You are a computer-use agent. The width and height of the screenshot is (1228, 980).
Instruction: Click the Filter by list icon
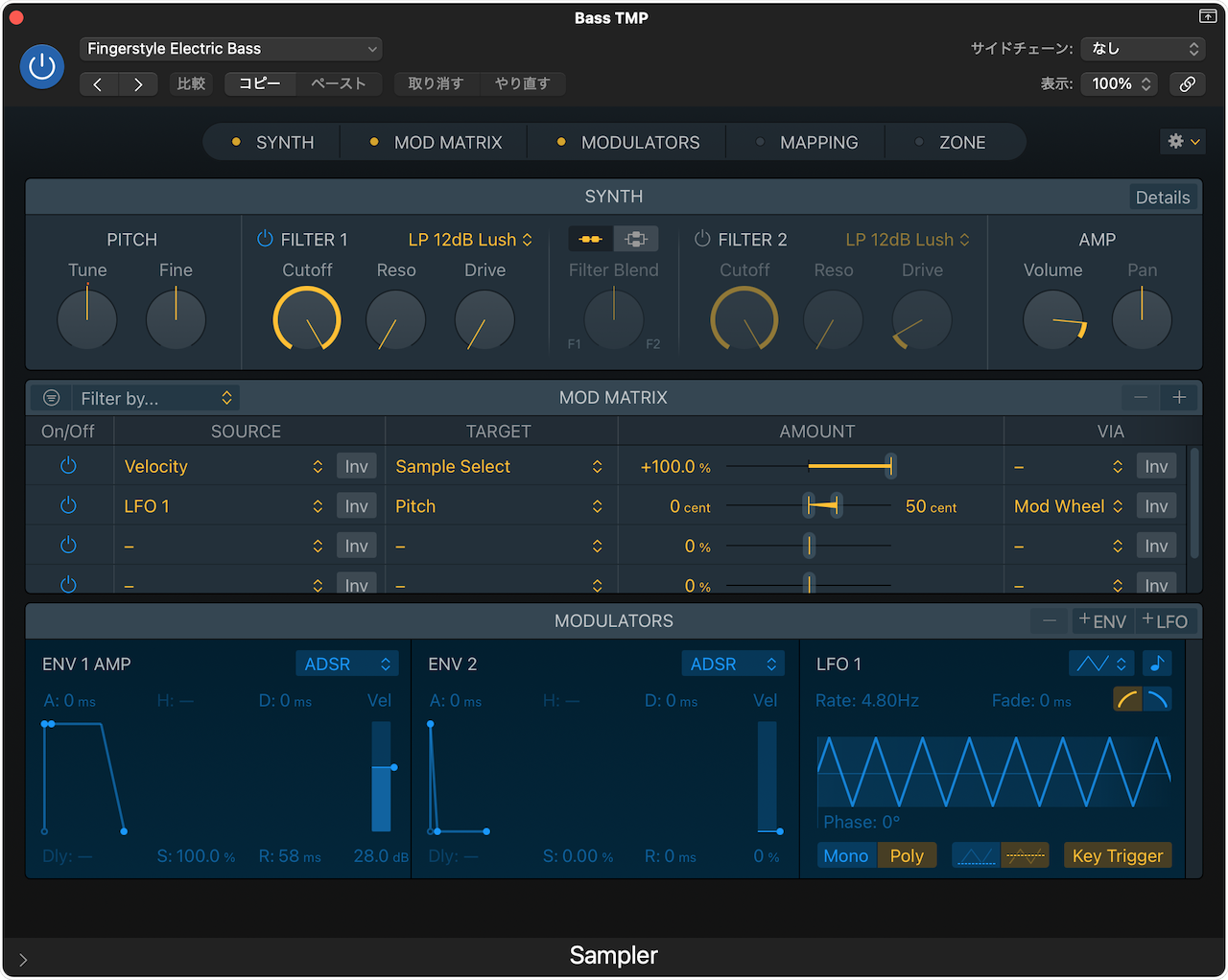coord(52,398)
